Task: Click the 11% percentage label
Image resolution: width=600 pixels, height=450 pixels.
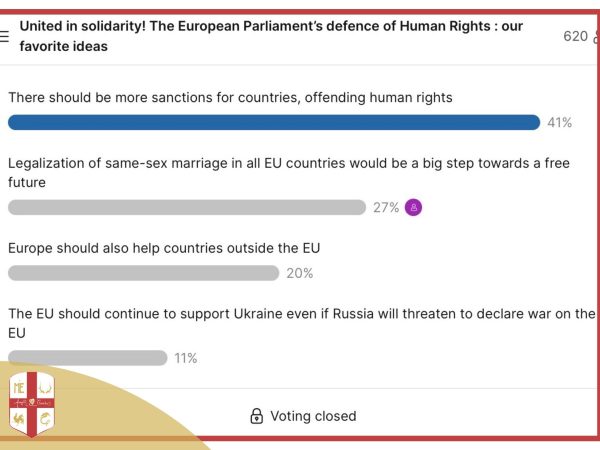Action: point(186,358)
